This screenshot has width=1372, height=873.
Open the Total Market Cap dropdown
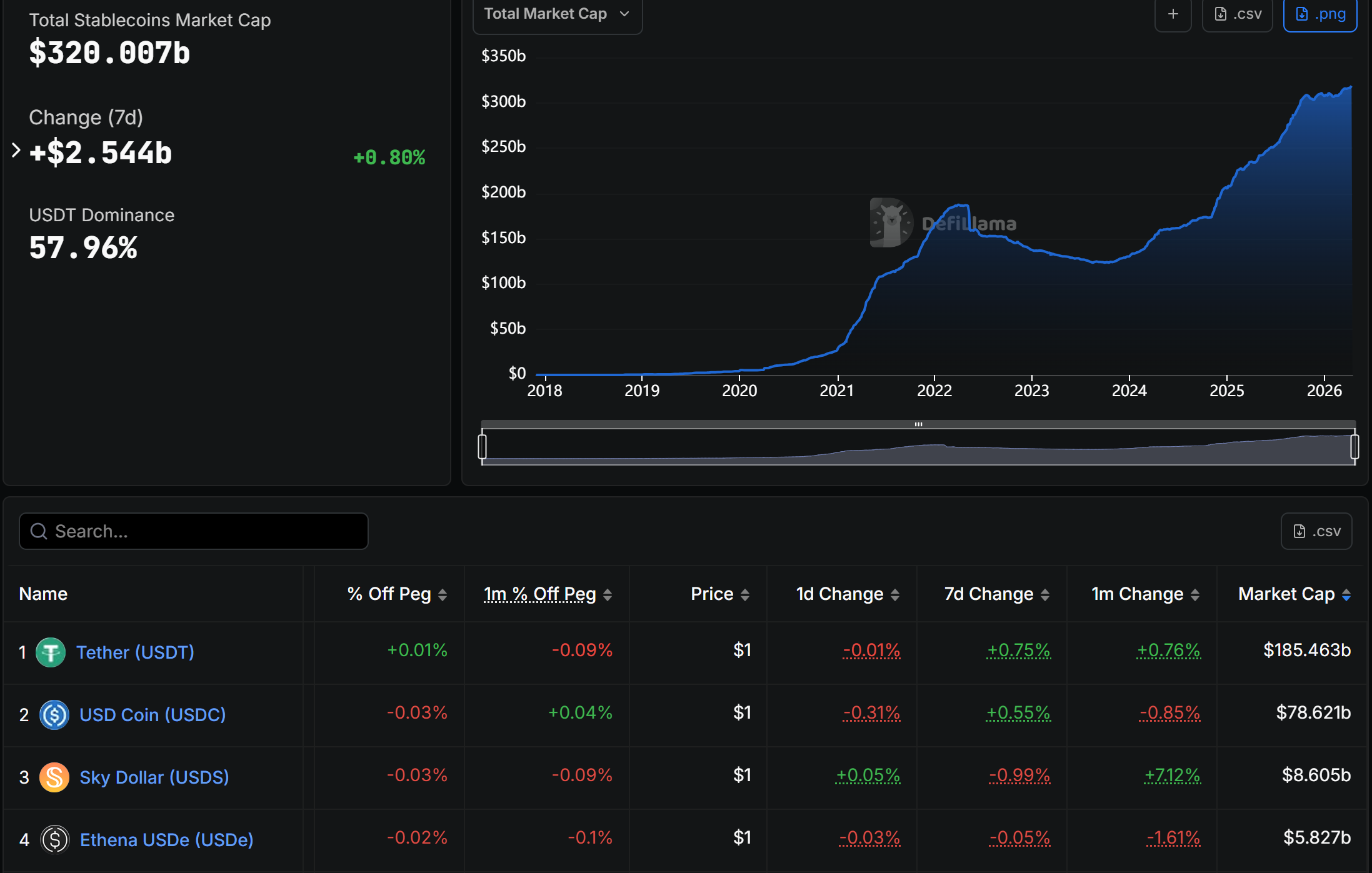(557, 14)
